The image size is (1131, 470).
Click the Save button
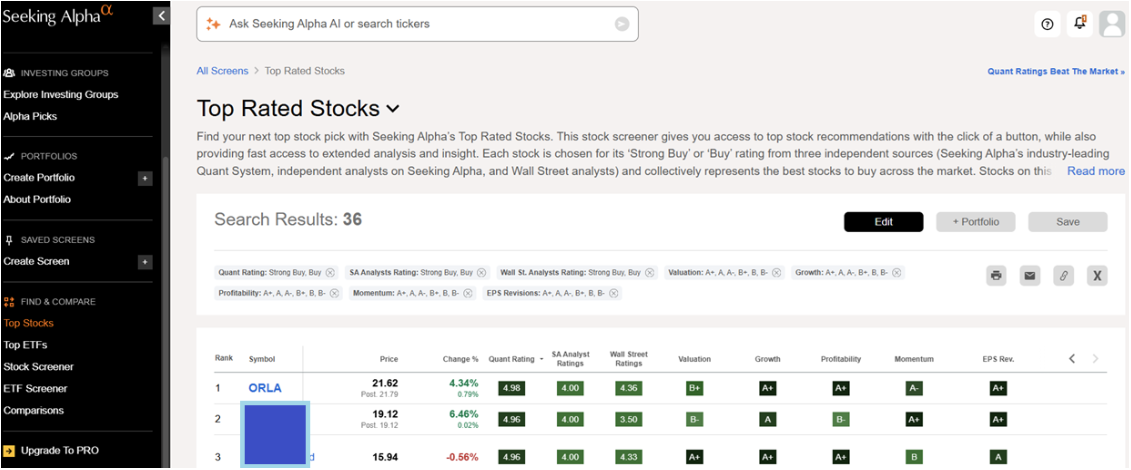pyautogui.click(x=1068, y=222)
